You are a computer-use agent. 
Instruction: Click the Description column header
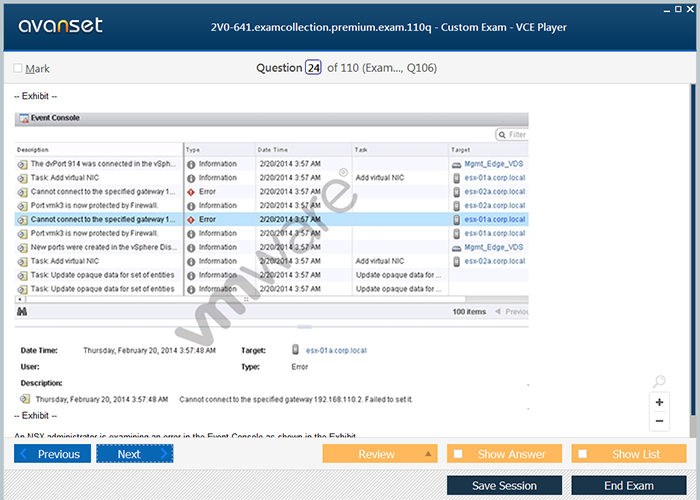[x=99, y=150]
